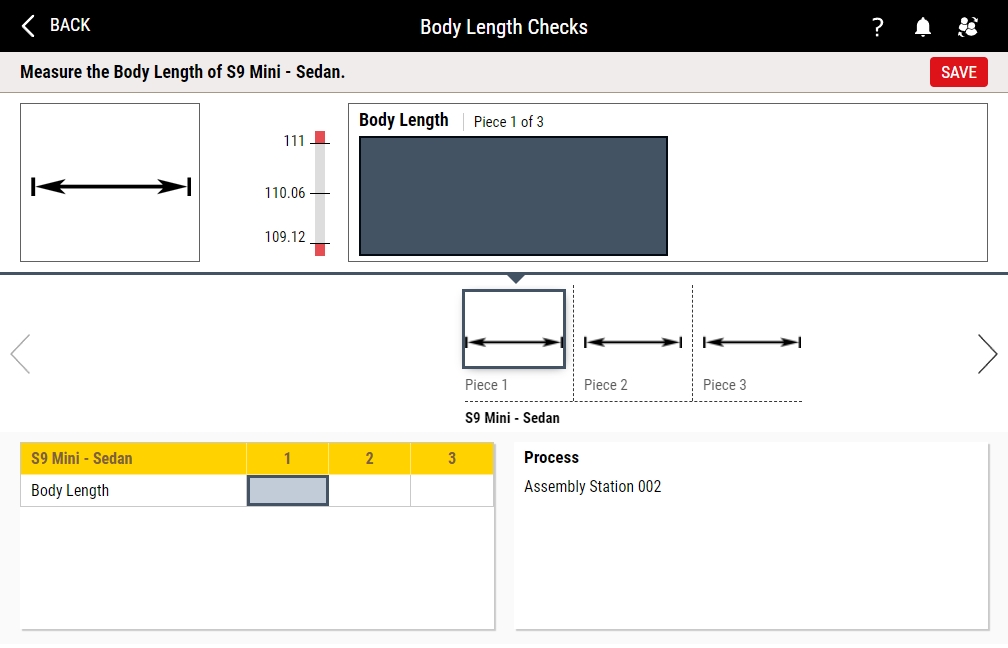This screenshot has width=1008, height=648.
Task: Click the Body Length value entry field
Action: (x=513, y=196)
